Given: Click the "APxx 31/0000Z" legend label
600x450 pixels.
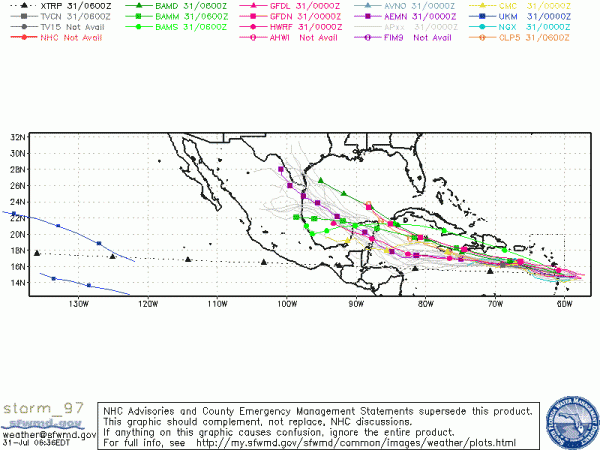Looking at the screenshot, I should pos(421,27).
